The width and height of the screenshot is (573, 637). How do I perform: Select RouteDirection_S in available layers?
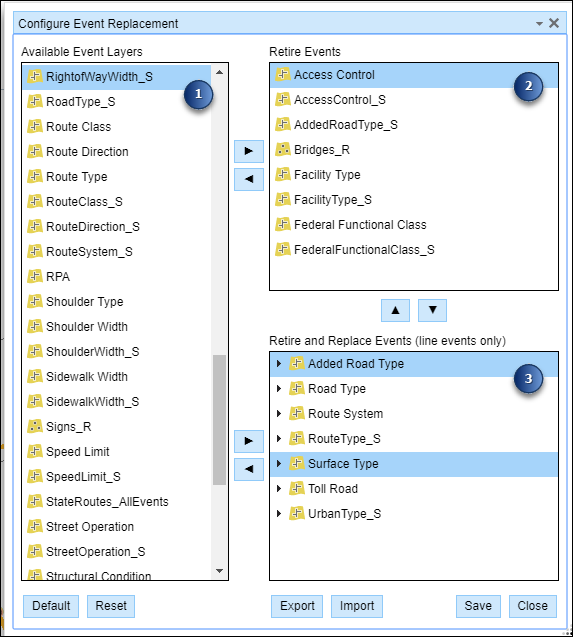(x=117, y=226)
